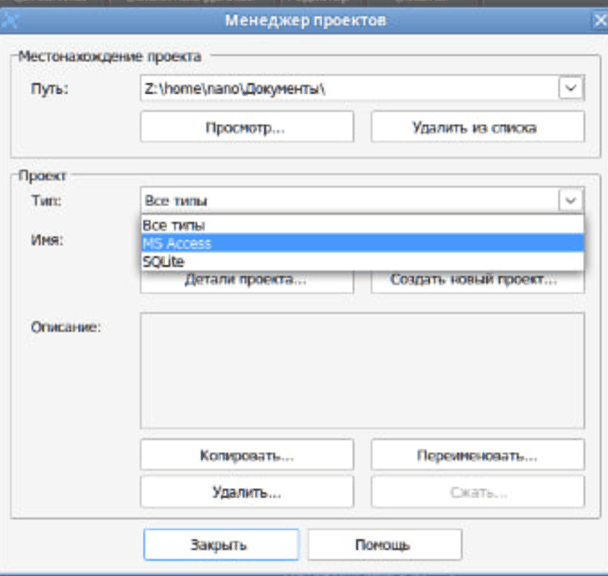Image resolution: width=608 pixels, height=576 pixels.
Task: Click Создать новый проект... button
Action: pyautogui.click(x=477, y=281)
